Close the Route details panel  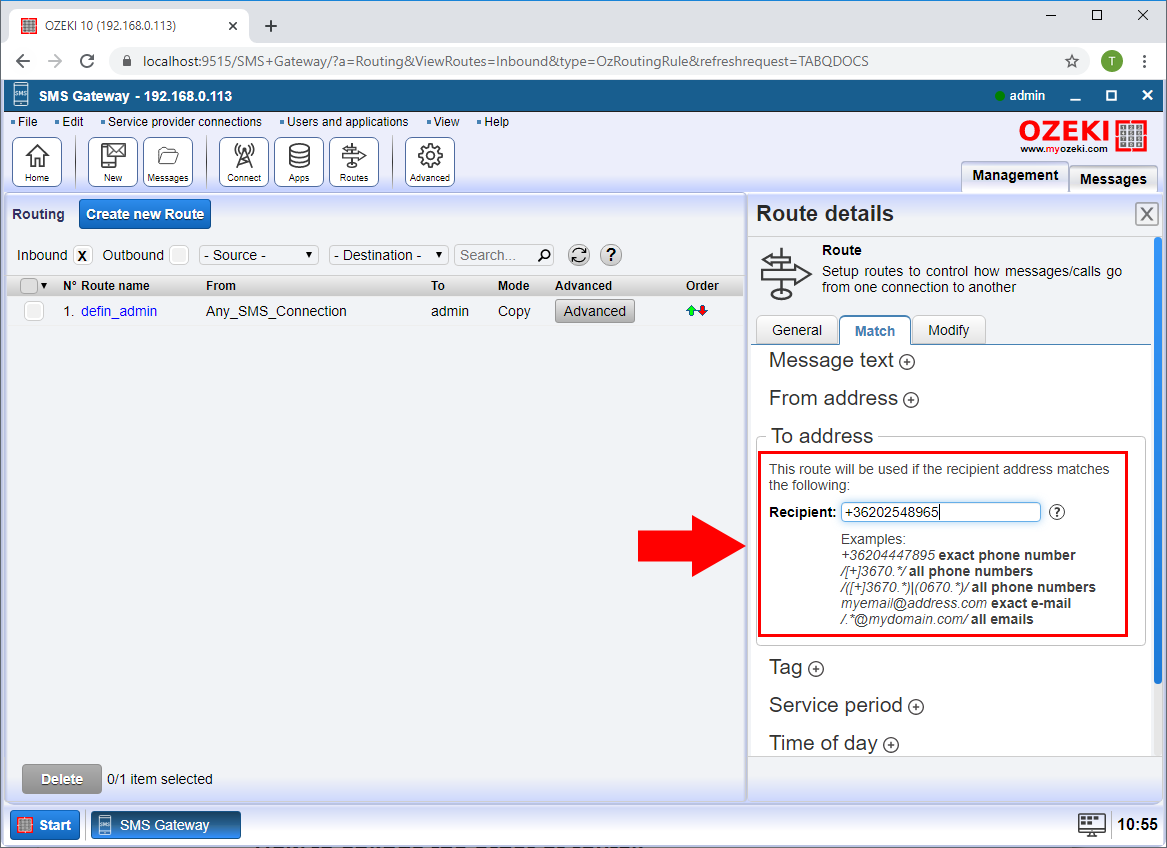[1147, 214]
